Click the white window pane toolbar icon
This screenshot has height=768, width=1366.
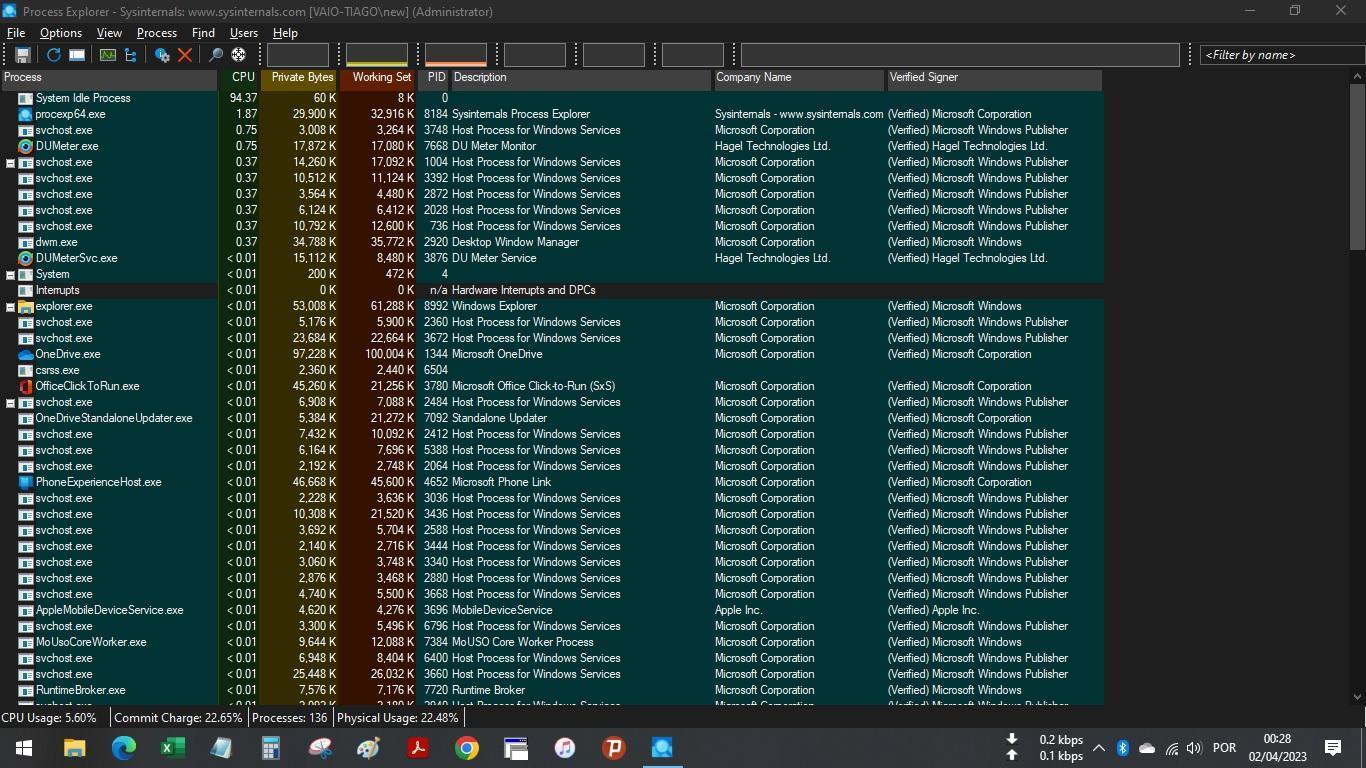pos(76,55)
